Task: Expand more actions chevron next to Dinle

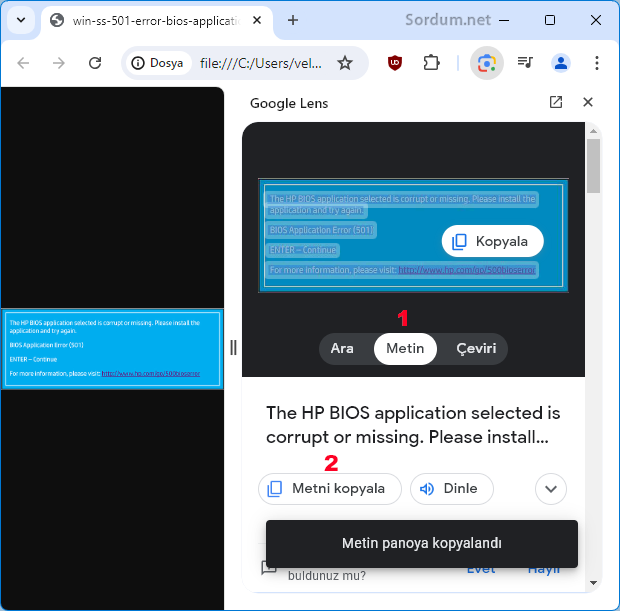Action: 551,489
